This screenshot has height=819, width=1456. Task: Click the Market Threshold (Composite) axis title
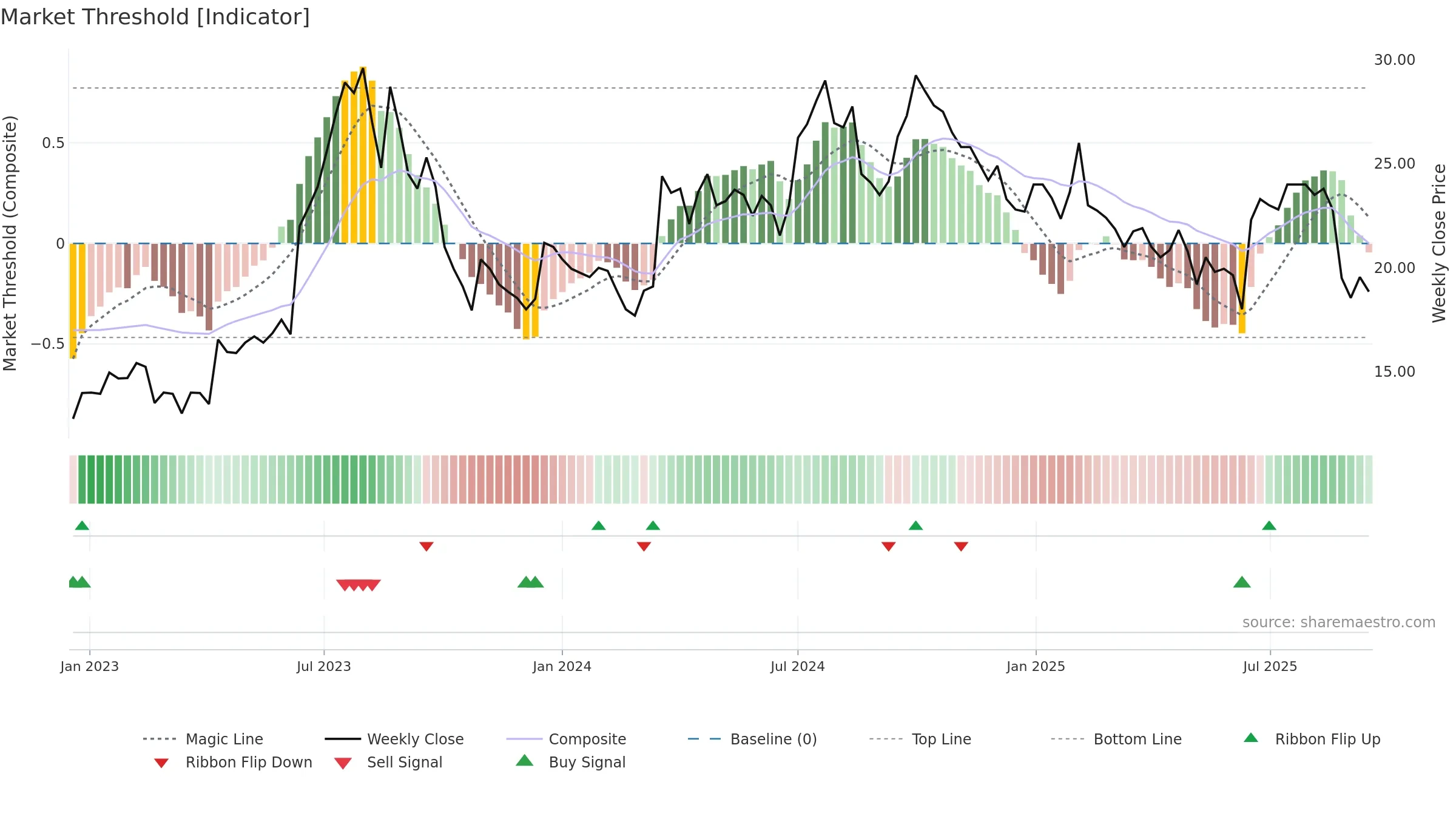[10, 243]
